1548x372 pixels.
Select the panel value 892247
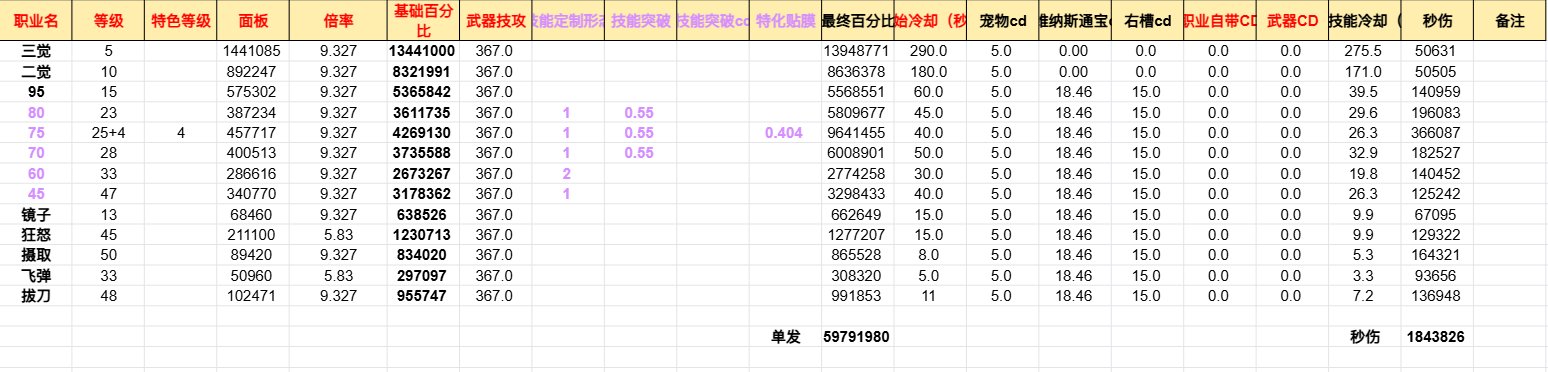pos(254,71)
